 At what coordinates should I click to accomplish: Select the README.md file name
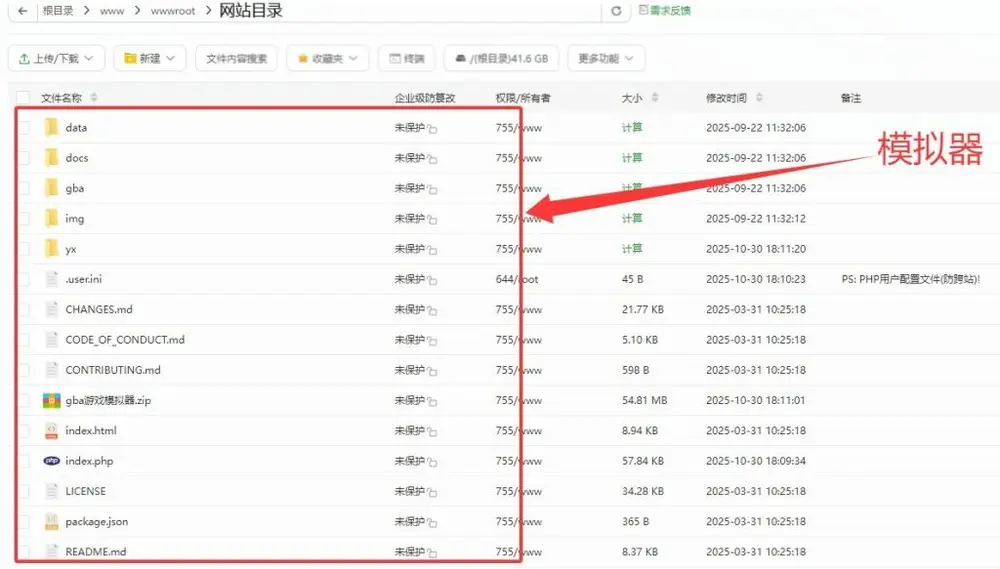tap(96, 552)
